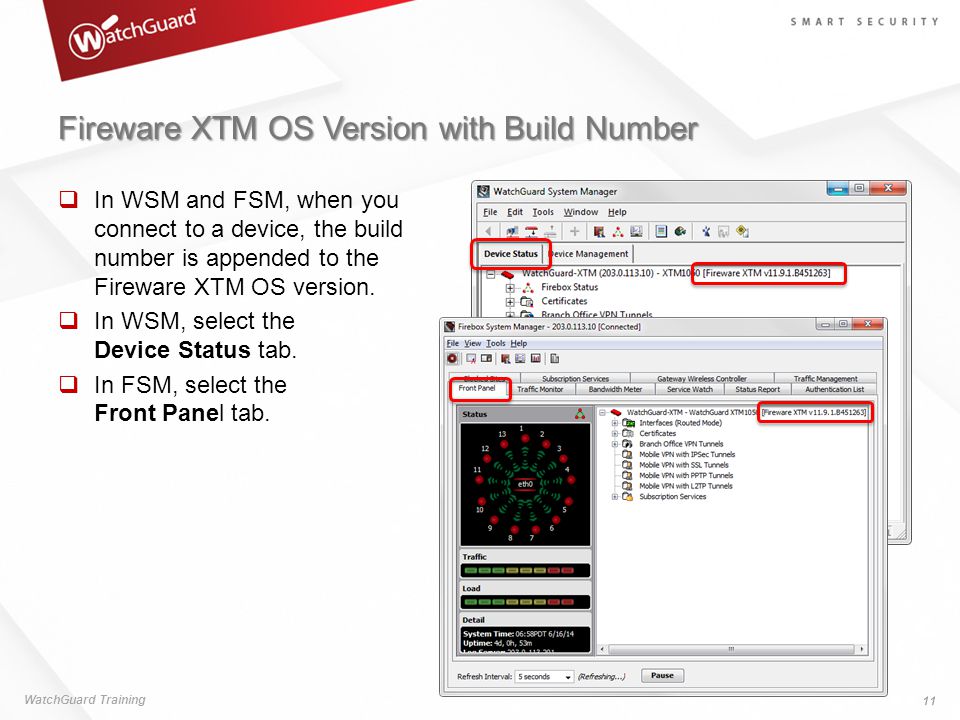The image size is (960, 720).
Task: Select Mobile VPN with IPSec Tunnels tree item
Action: click(687, 454)
